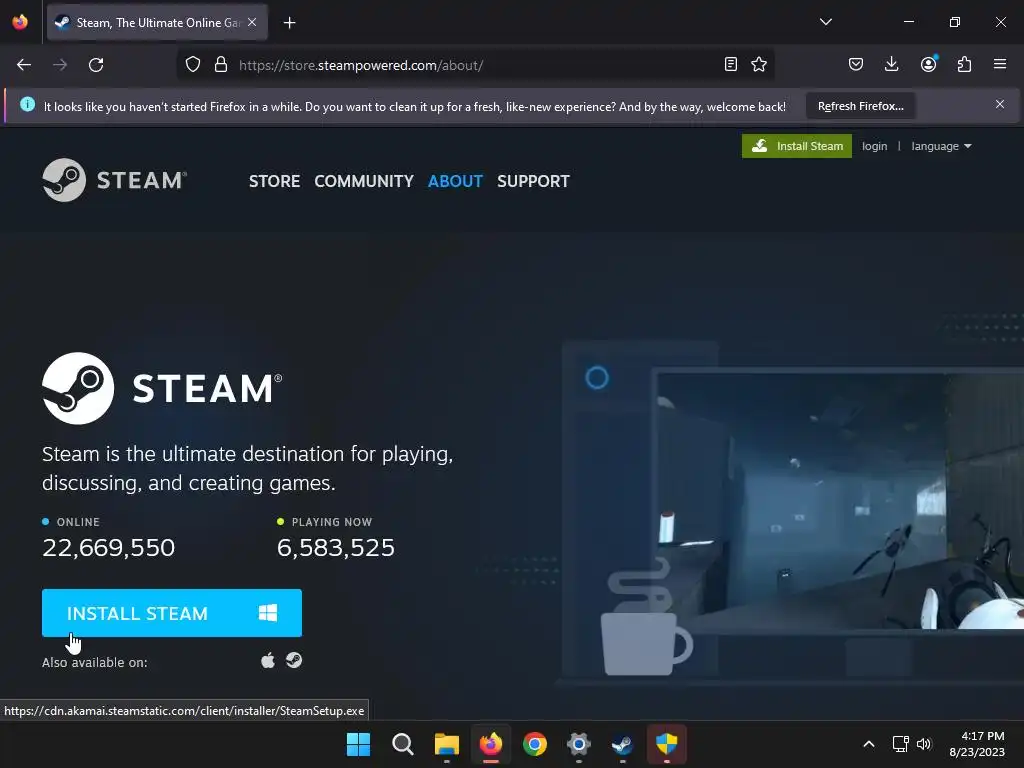
Task: Click the Firefox taskbar icon
Action: 490,744
